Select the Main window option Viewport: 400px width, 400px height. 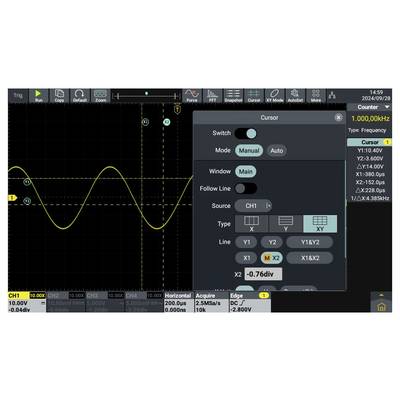pos(246,171)
